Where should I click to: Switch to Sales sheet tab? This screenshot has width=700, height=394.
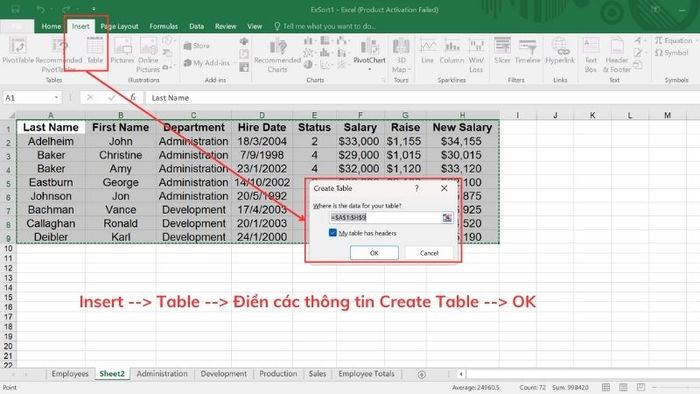[x=317, y=374]
